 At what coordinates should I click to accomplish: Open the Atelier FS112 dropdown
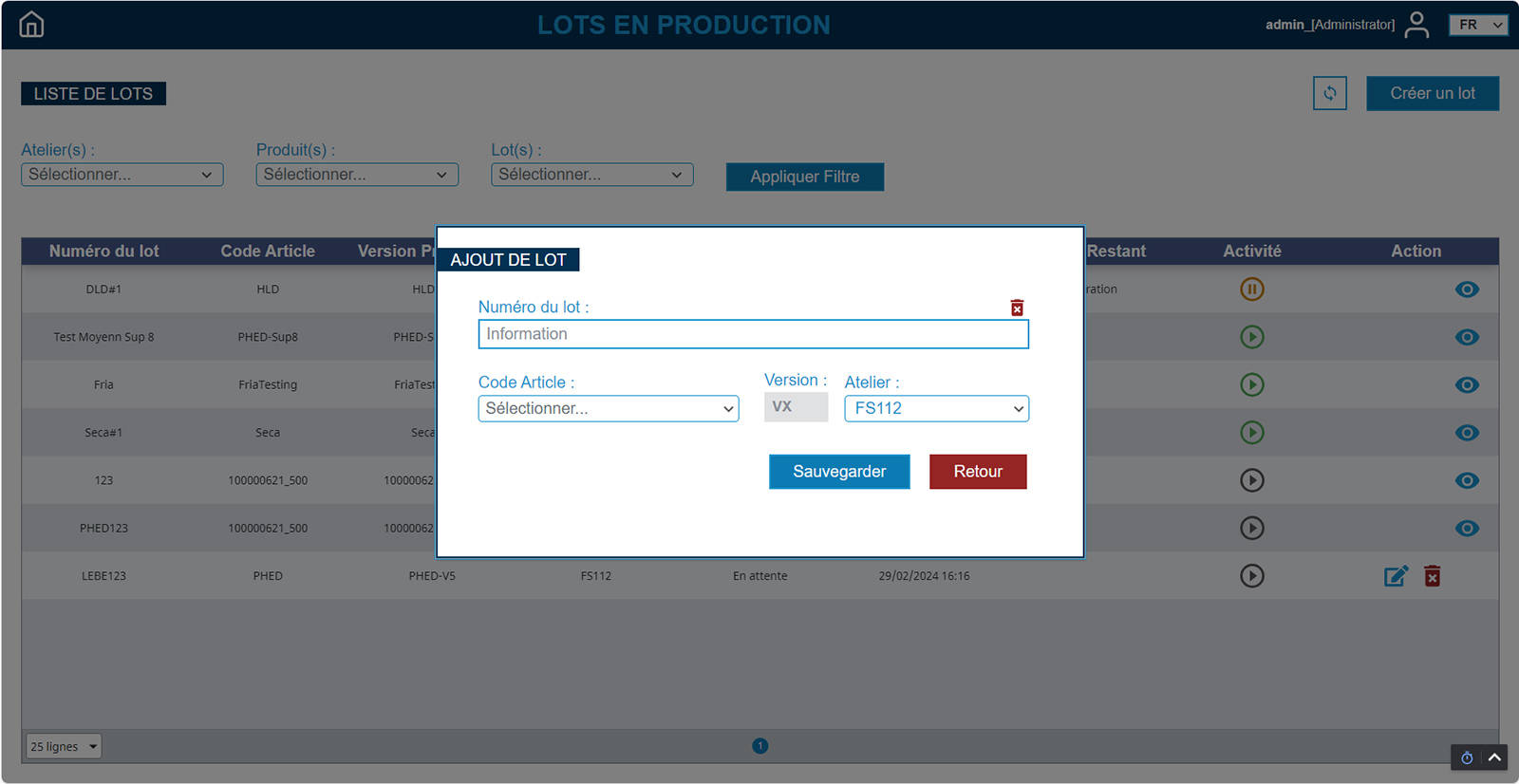click(x=937, y=408)
